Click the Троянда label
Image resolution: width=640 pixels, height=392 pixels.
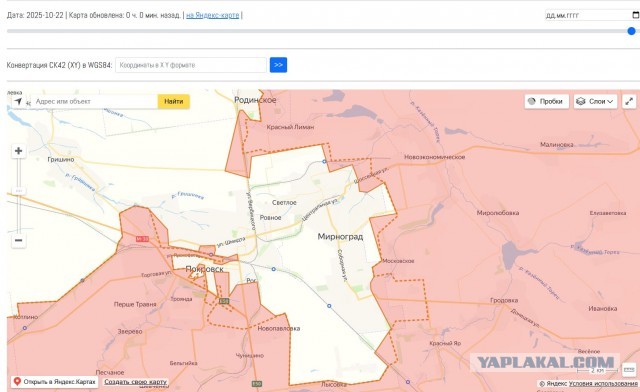[181, 299]
